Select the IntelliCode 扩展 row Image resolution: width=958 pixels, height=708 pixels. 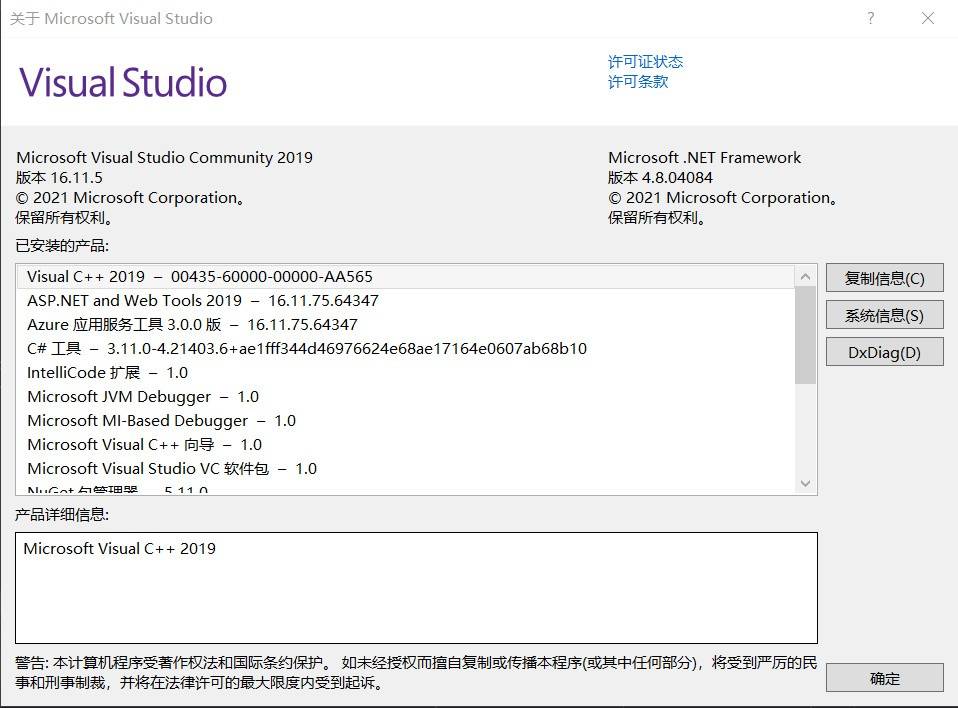(x=406, y=373)
